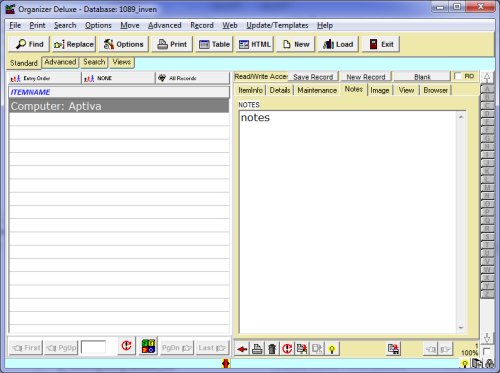The height and width of the screenshot is (373, 500).
Task: Click the document icon in bottom-right status bar
Action: point(477,364)
